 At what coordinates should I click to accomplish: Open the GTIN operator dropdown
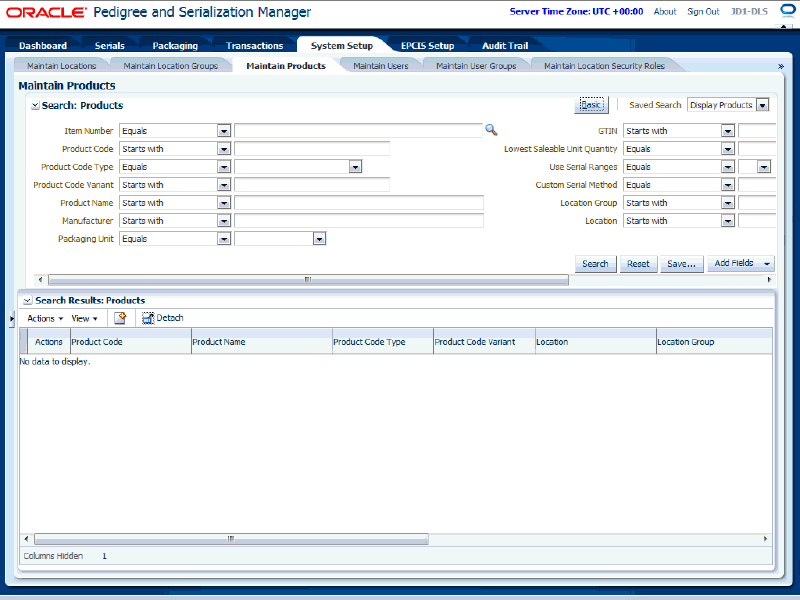pos(728,131)
